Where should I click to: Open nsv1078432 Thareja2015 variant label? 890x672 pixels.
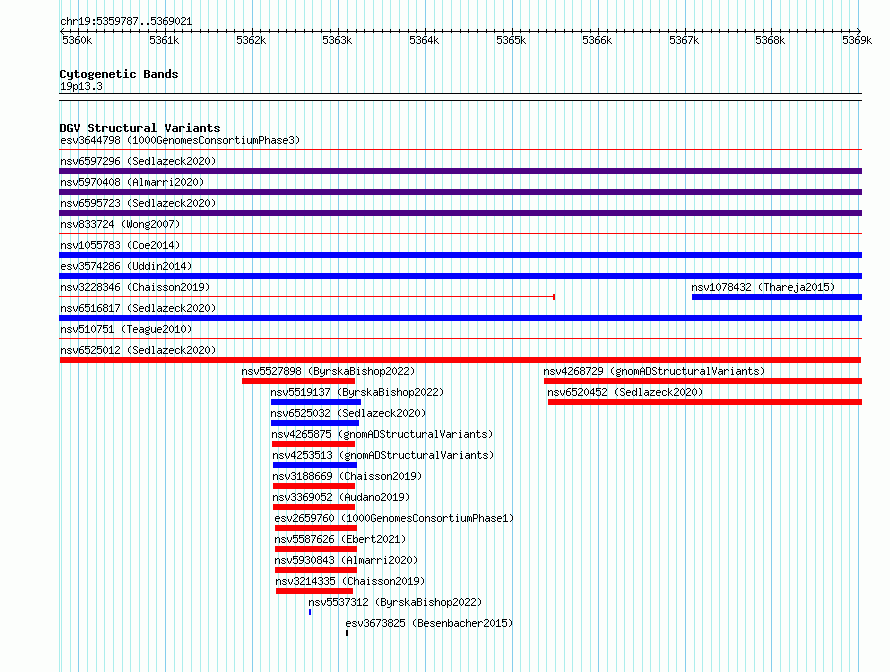pyautogui.click(x=763, y=287)
